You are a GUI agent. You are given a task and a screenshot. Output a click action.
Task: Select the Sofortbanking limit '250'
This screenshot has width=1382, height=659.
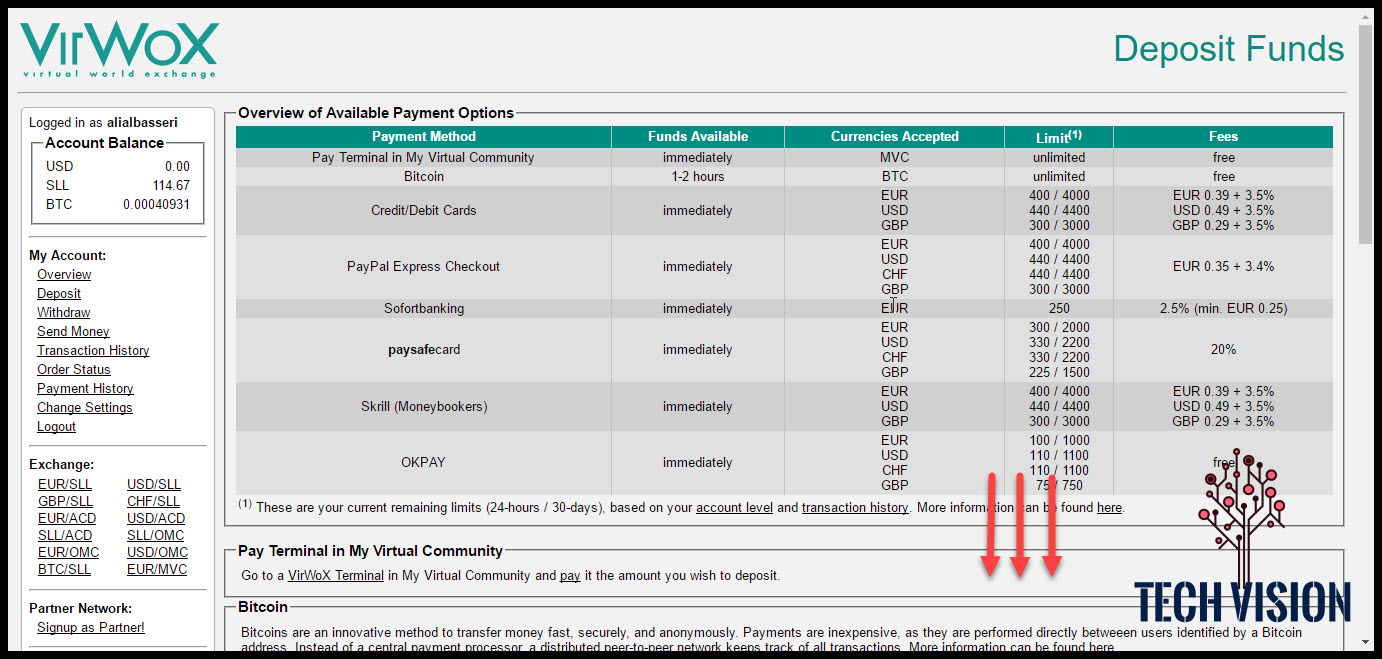[x=1059, y=309]
